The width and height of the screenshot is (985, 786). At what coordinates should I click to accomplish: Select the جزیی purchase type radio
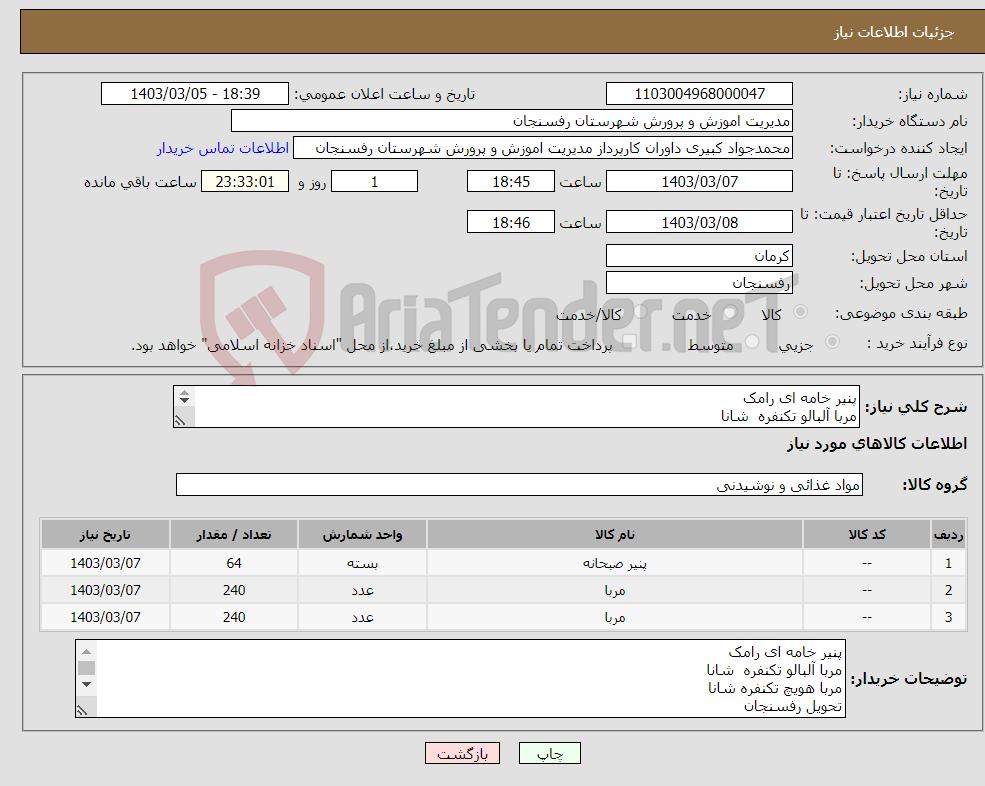pos(832,341)
